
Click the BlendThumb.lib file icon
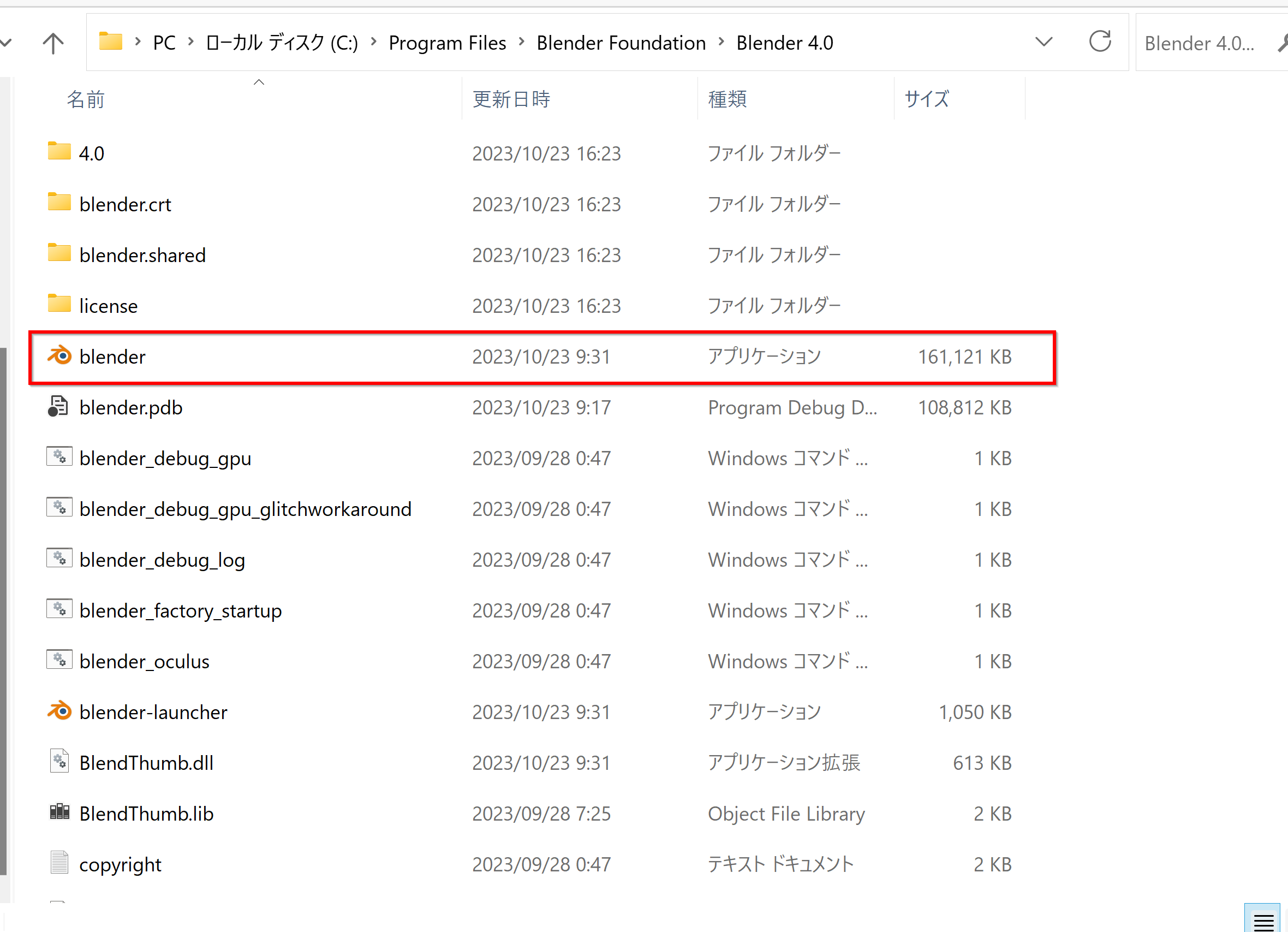(x=59, y=812)
